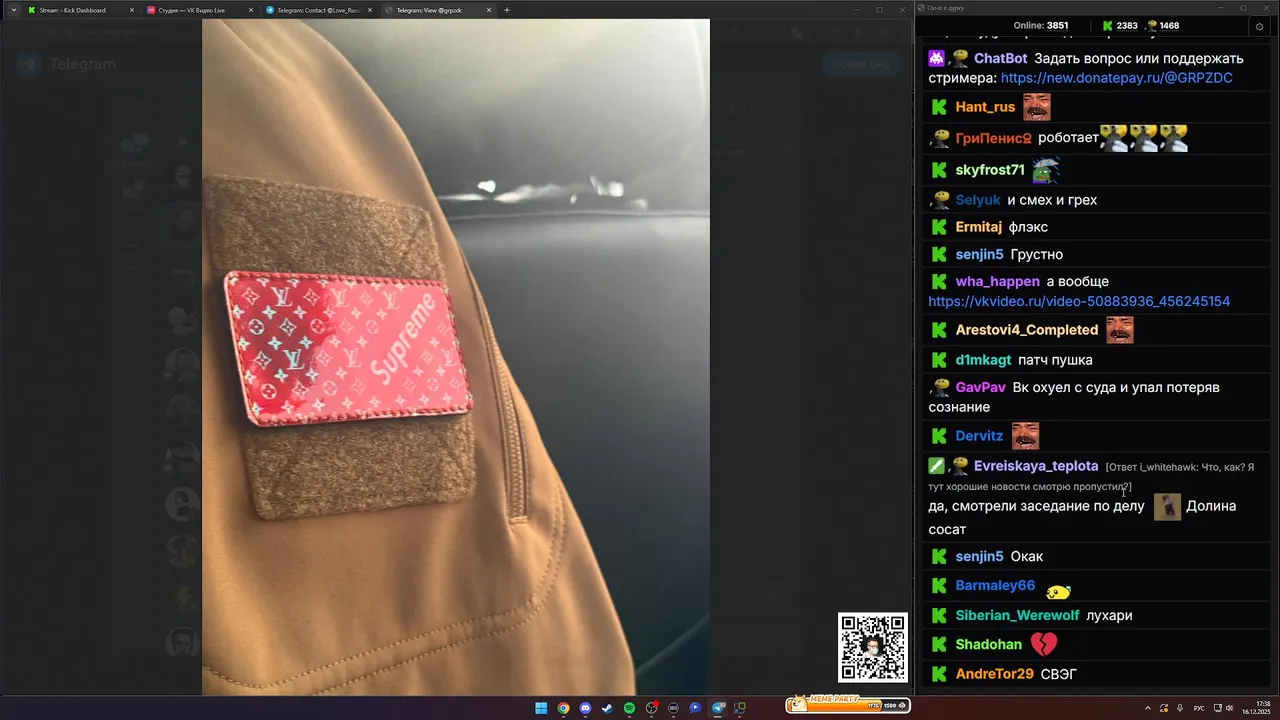Click AndreTor29 username in chat

tap(994, 674)
